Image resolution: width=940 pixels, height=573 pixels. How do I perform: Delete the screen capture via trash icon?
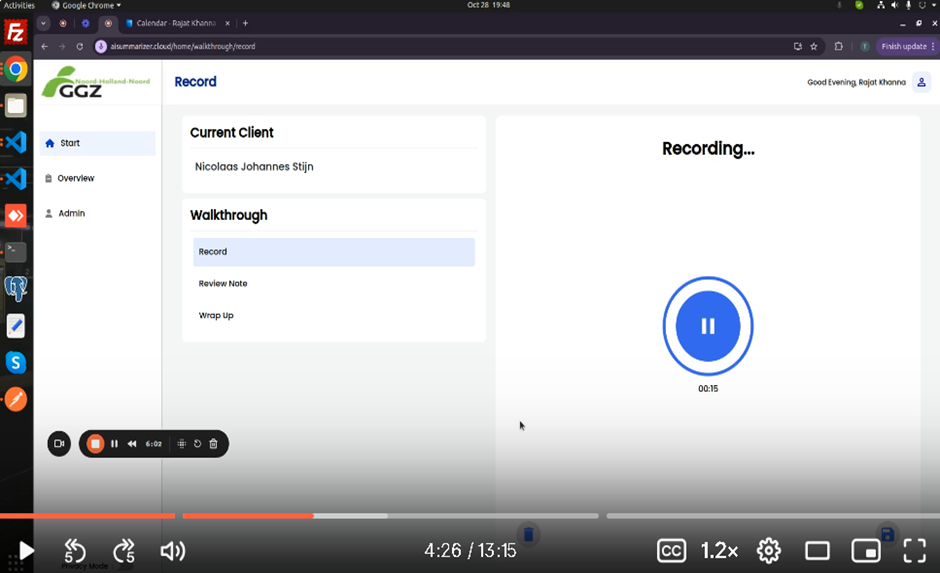point(213,443)
